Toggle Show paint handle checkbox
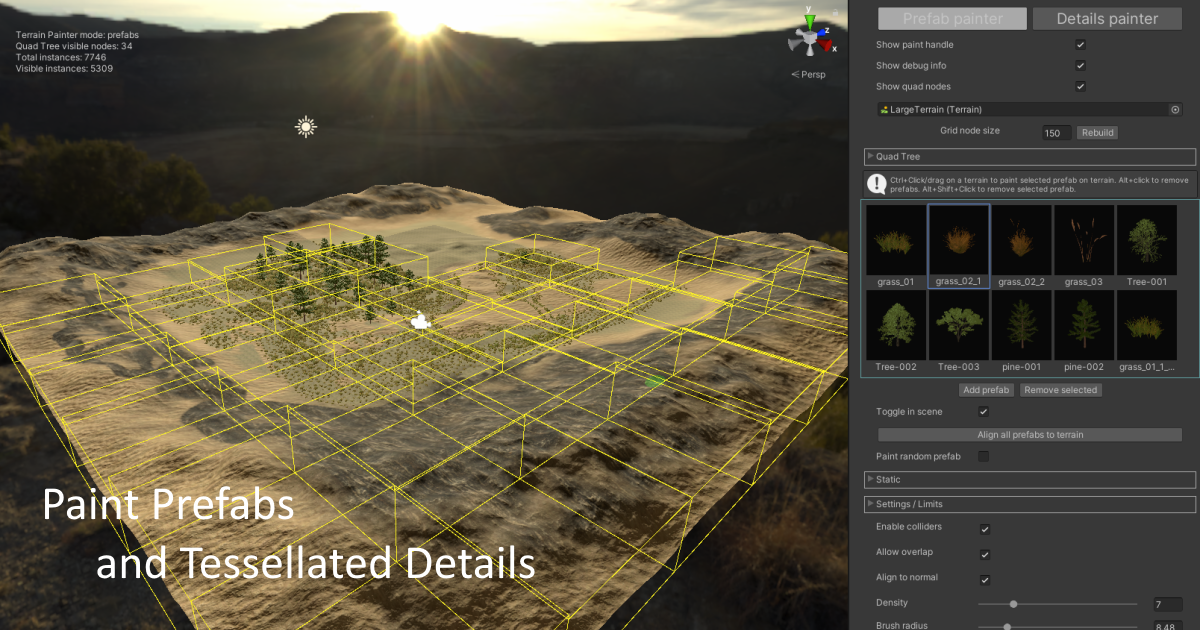The image size is (1200, 630). point(1081,45)
